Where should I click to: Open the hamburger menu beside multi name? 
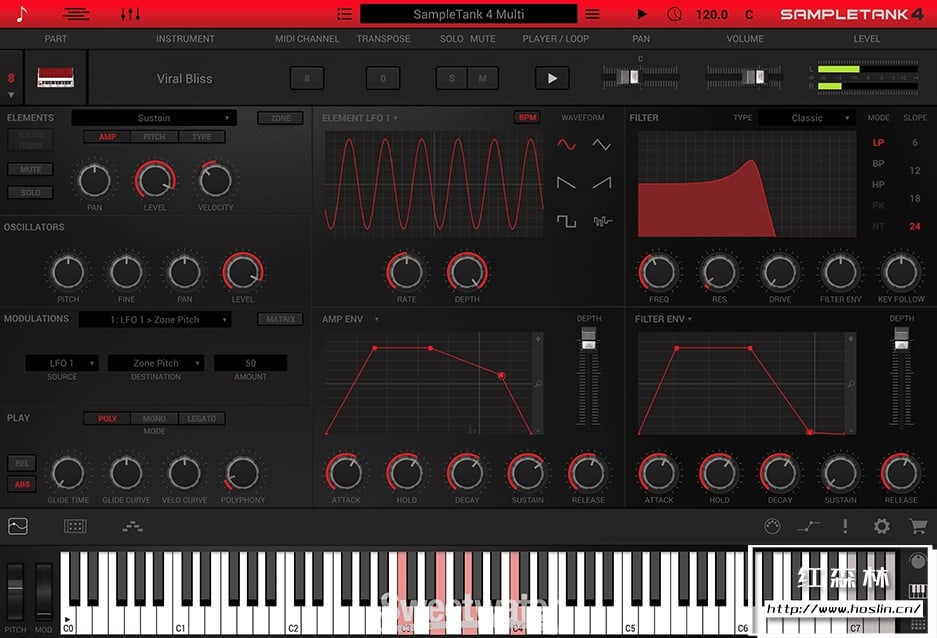pos(592,14)
